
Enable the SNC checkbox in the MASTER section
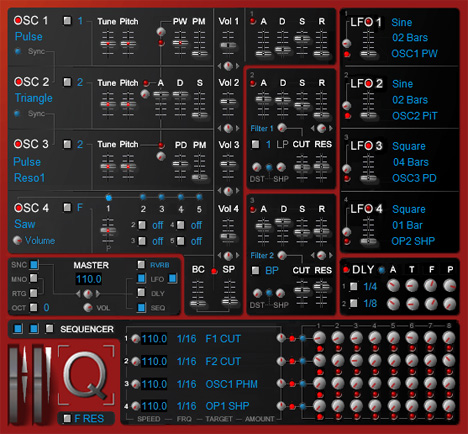[x=34, y=265]
